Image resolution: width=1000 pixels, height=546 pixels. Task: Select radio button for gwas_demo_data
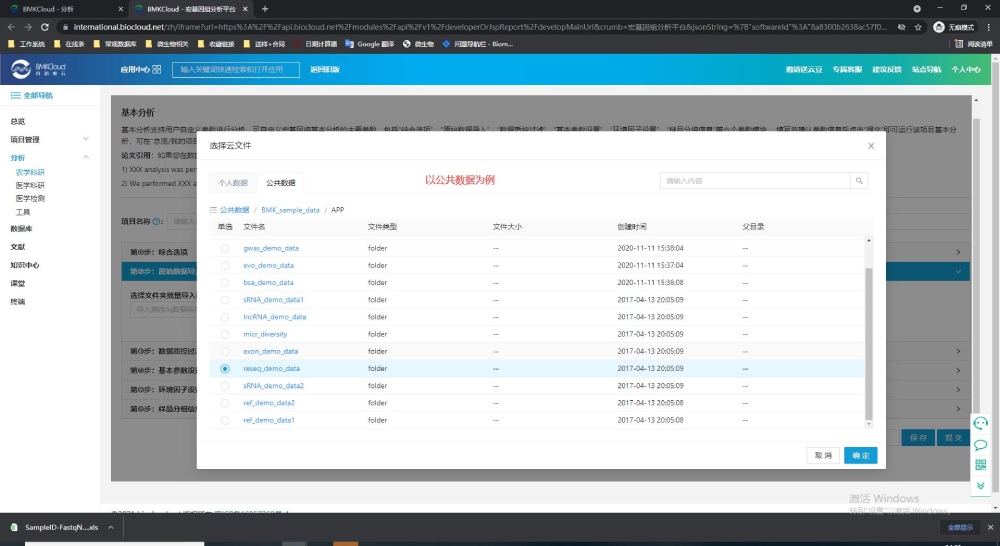[x=225, y=248]
